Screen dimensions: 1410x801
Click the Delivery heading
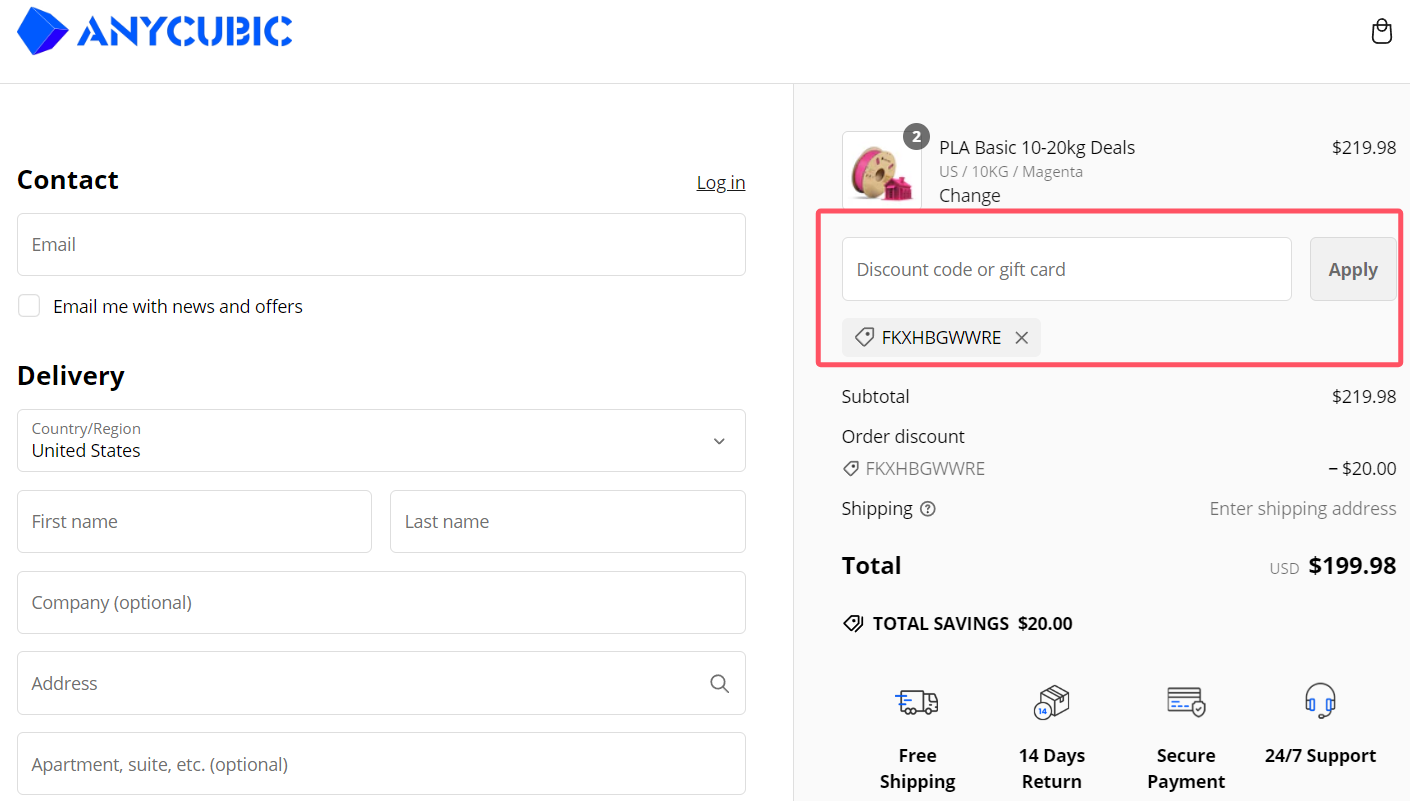pos(71,376)
